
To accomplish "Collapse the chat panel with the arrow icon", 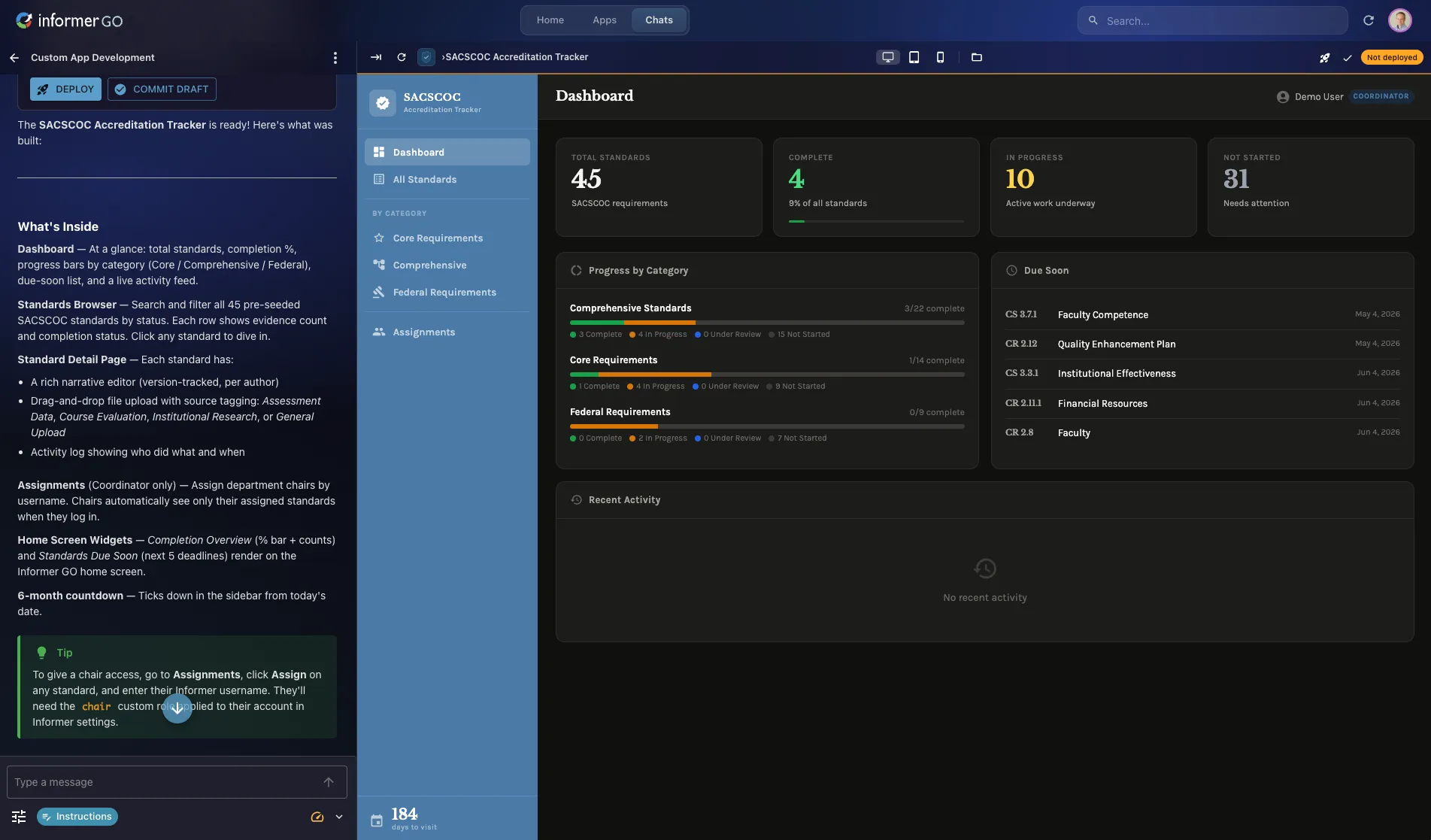I will click(x=376, y=57).
